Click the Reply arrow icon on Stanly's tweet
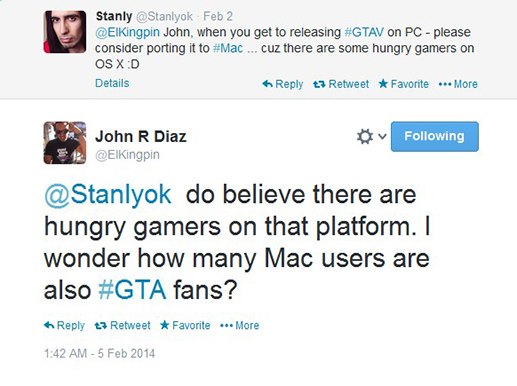This screenshot has height=386, width=517. (x=268, y=84)
